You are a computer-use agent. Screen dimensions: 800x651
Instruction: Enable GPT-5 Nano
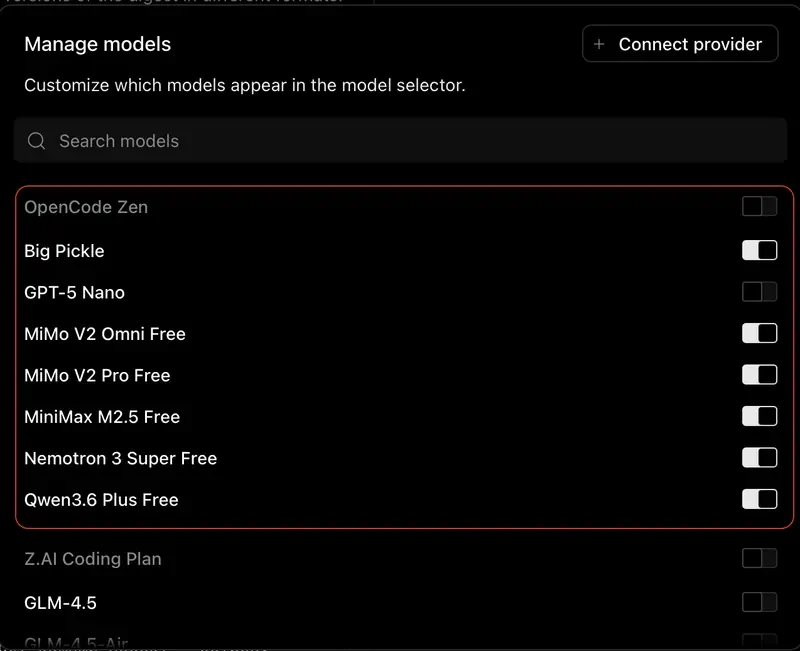tap(759, 292)
